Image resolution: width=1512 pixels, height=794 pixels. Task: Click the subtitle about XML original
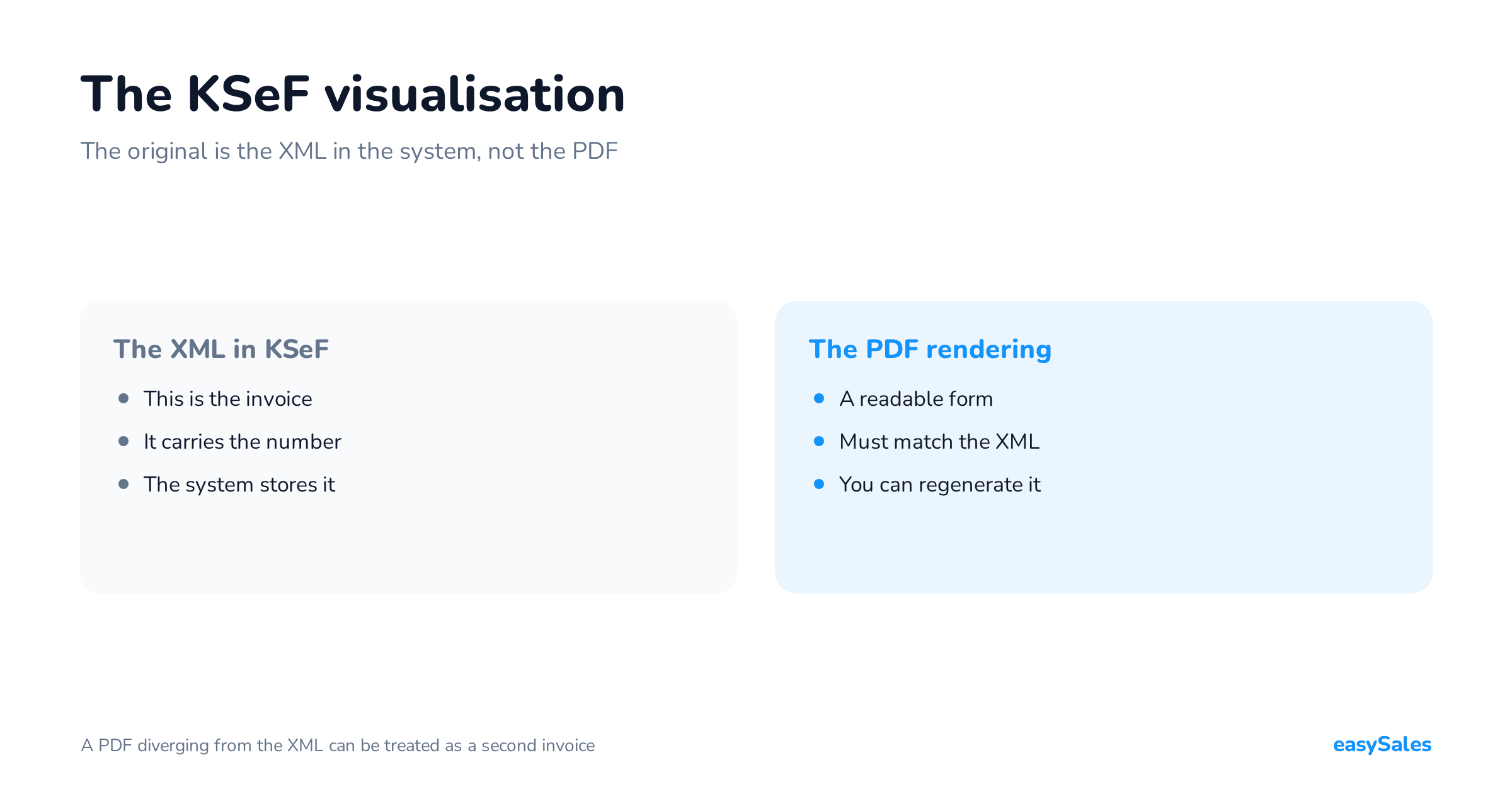[349, 151]
